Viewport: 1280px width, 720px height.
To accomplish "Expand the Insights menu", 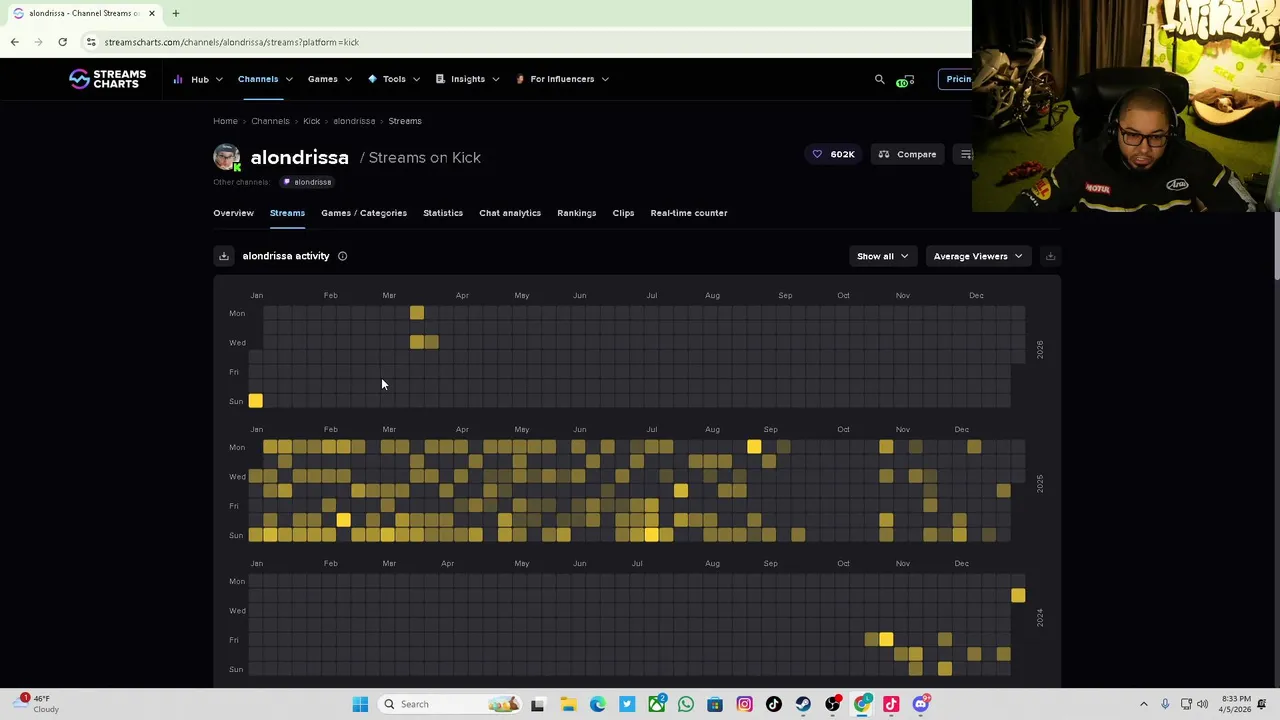I will pos(468,79).
